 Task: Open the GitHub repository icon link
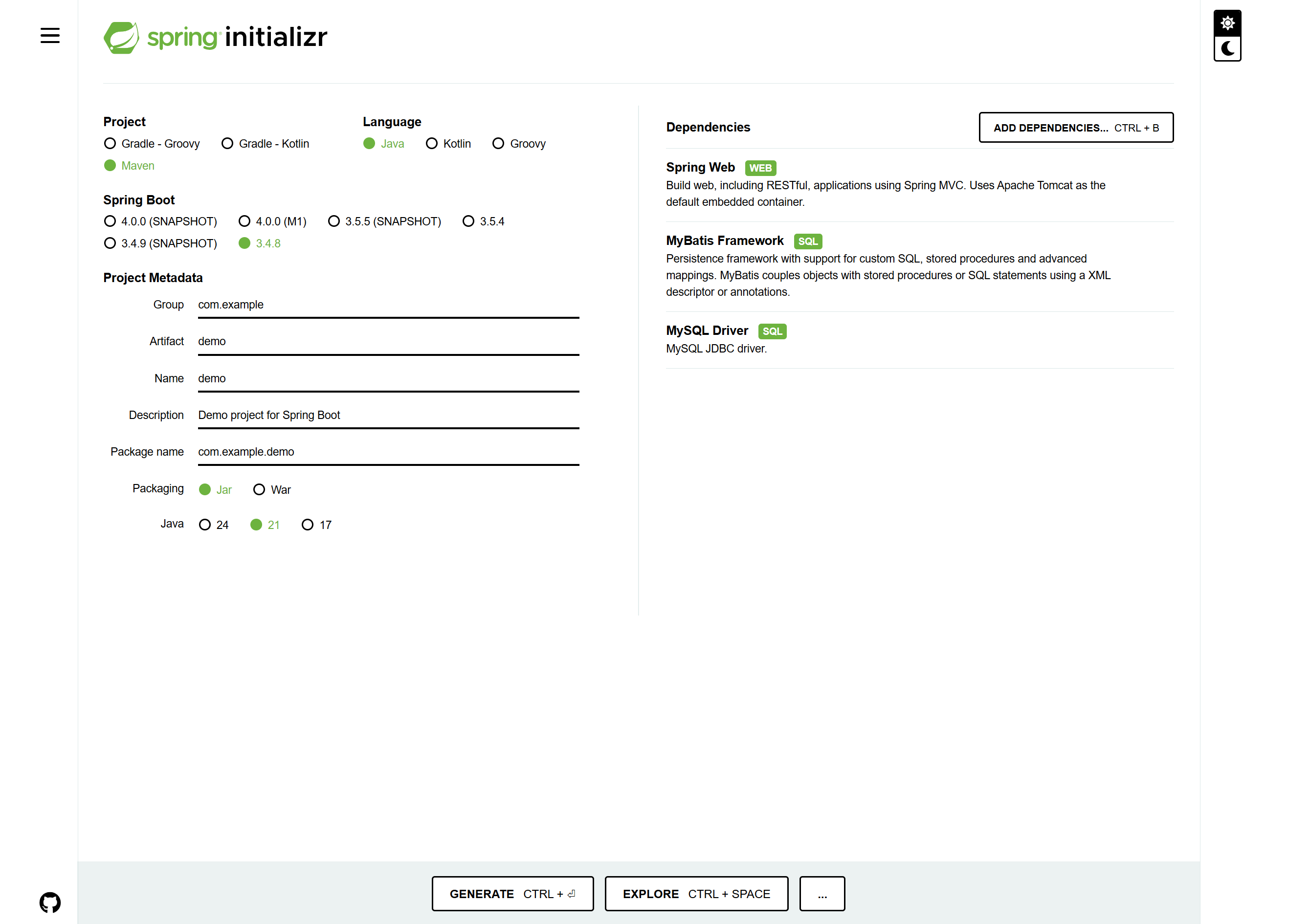tap(50, 902)
